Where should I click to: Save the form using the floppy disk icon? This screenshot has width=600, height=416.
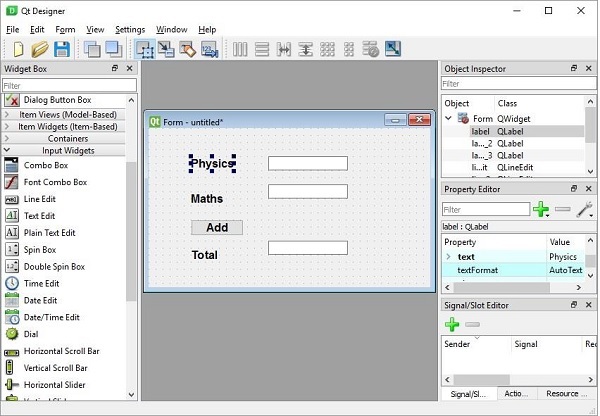(62, 49)
